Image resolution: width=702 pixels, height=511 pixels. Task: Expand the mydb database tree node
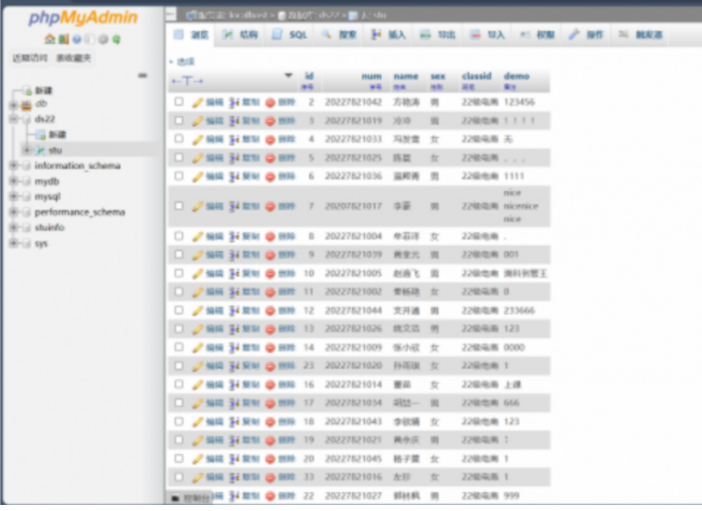tap(13, 181)
